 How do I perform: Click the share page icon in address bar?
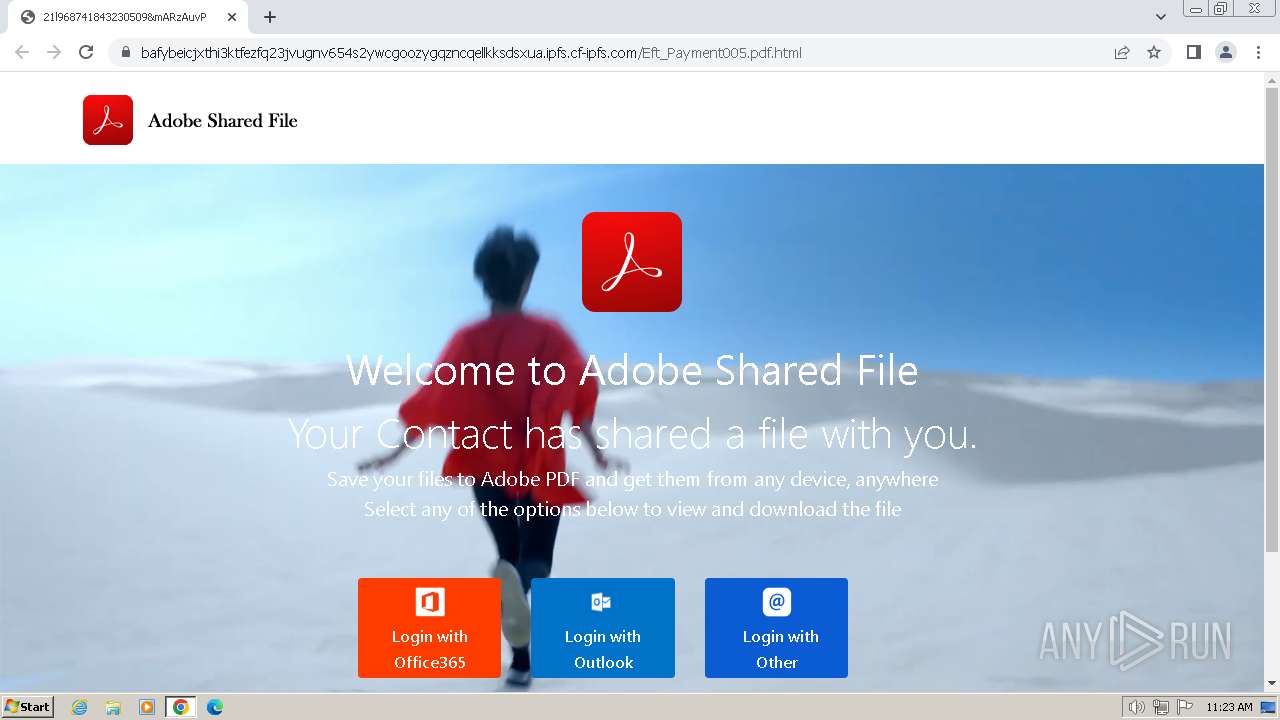1122,52
